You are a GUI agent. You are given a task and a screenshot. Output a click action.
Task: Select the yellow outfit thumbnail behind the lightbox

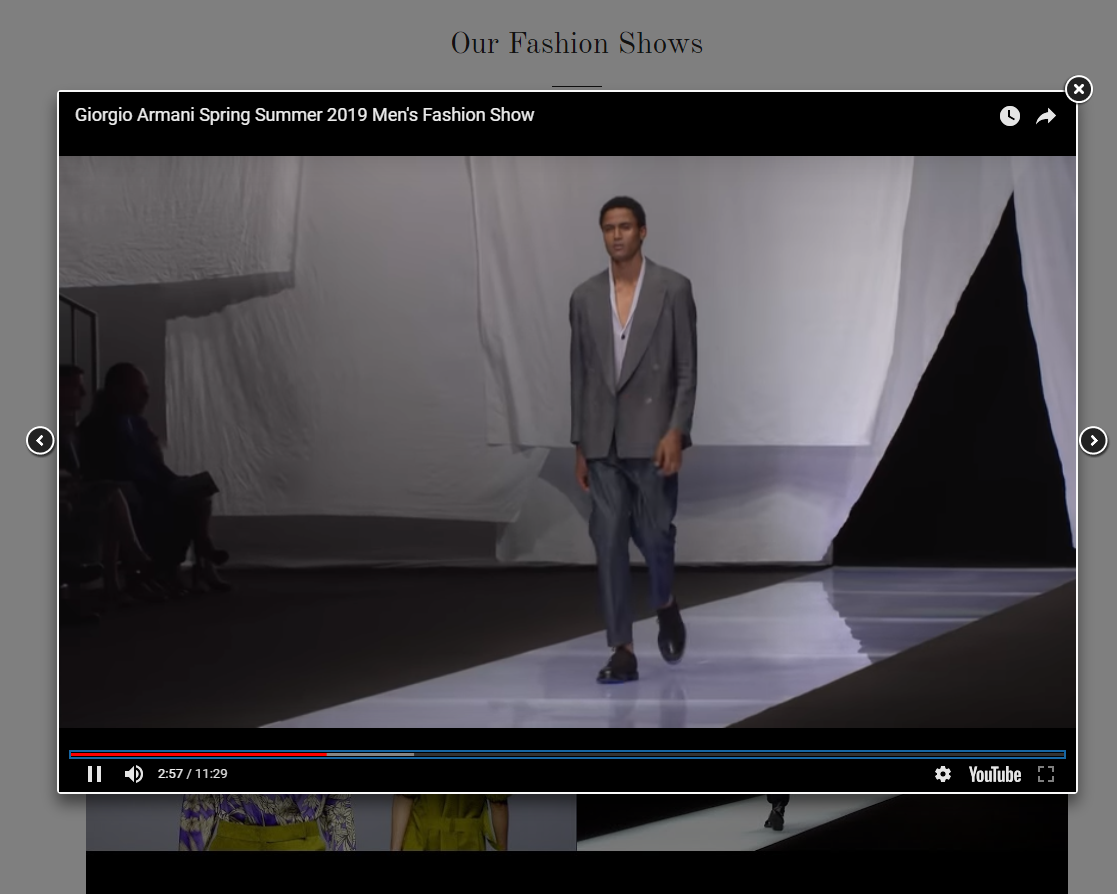(331, 822)
